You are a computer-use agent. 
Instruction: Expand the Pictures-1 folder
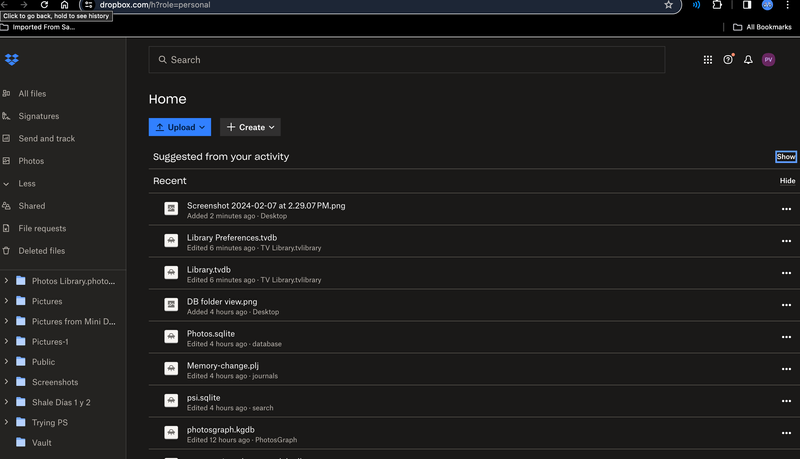(6, 341)
